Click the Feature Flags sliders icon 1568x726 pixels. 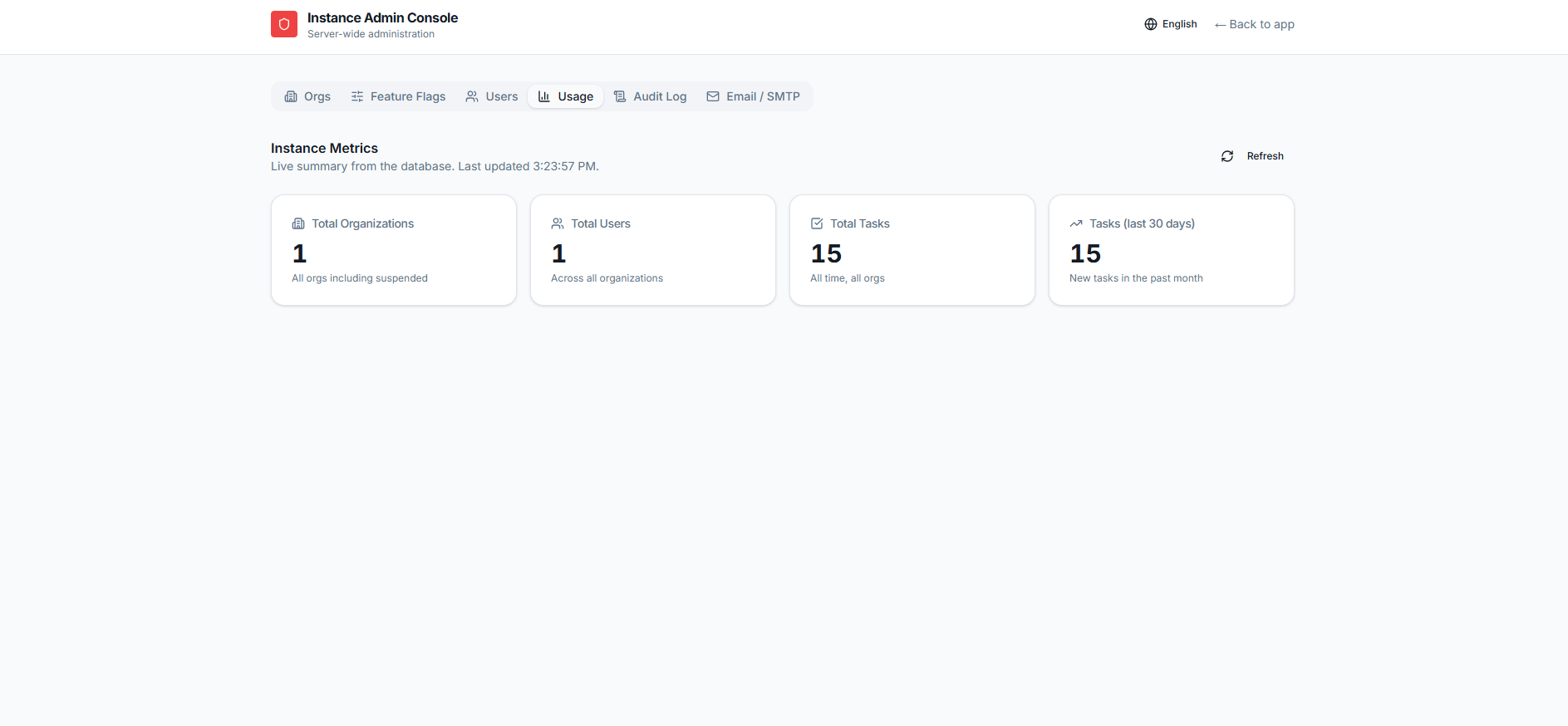(357, 96)
